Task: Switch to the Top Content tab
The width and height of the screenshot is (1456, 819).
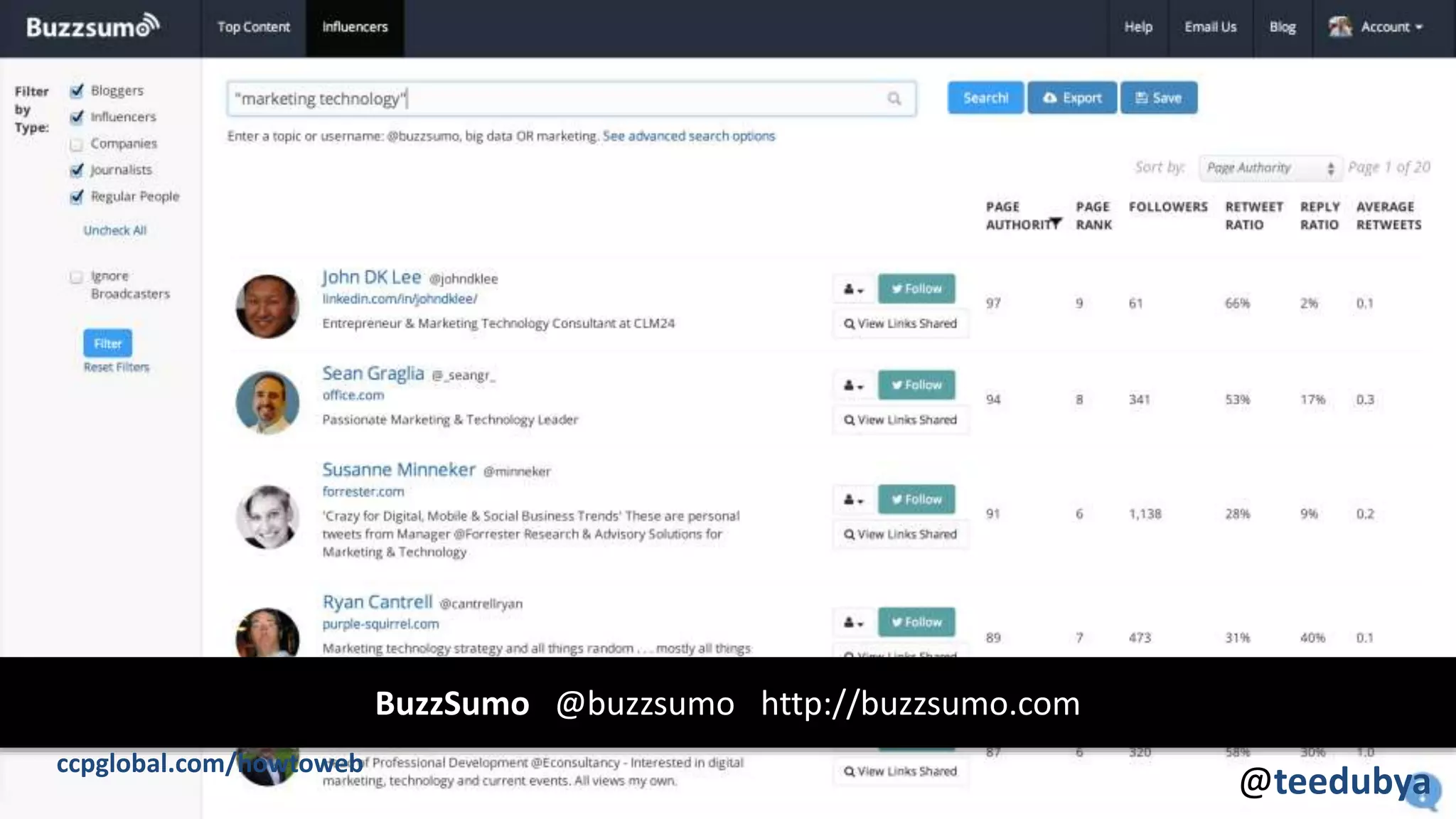Action: click(254, 27)
